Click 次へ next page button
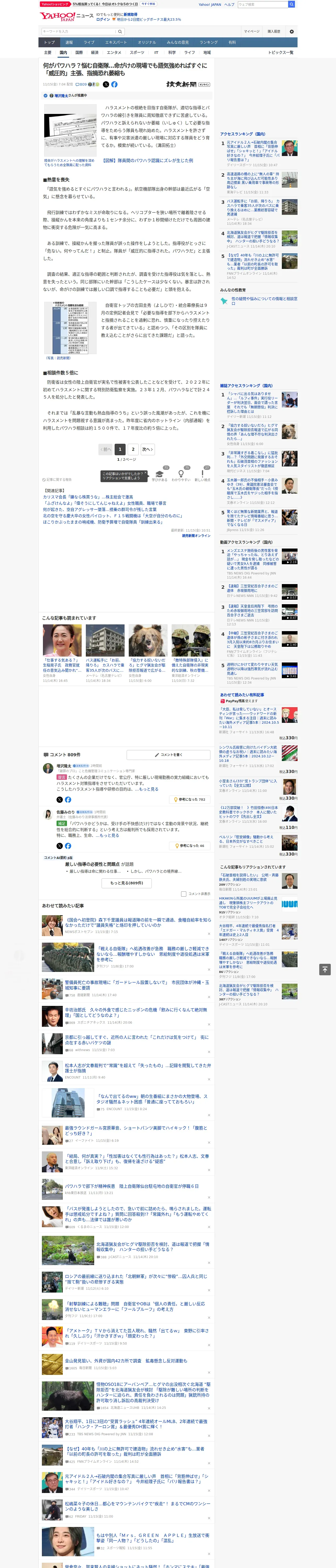 coord(148,449)
